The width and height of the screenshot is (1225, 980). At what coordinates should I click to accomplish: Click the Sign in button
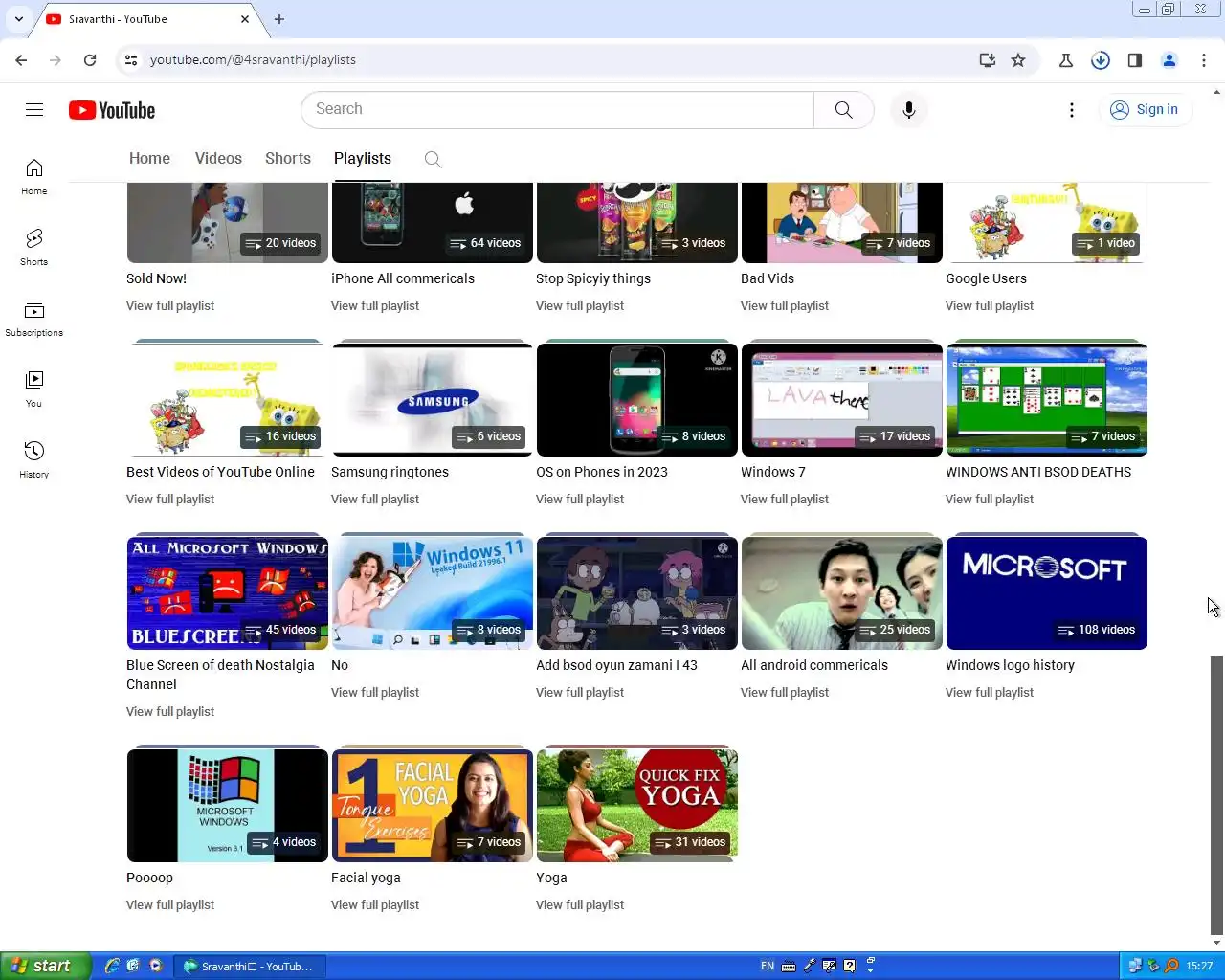[x=1145, y=109]
